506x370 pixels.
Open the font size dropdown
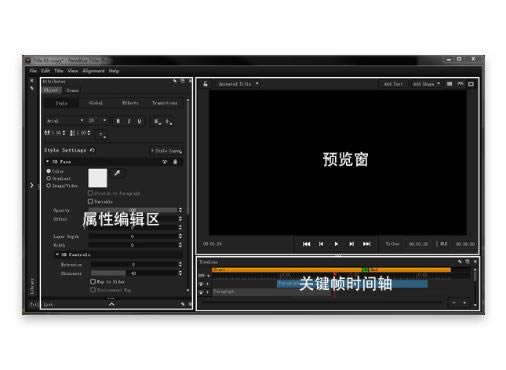pyautogui.click(x=97, y=121)
